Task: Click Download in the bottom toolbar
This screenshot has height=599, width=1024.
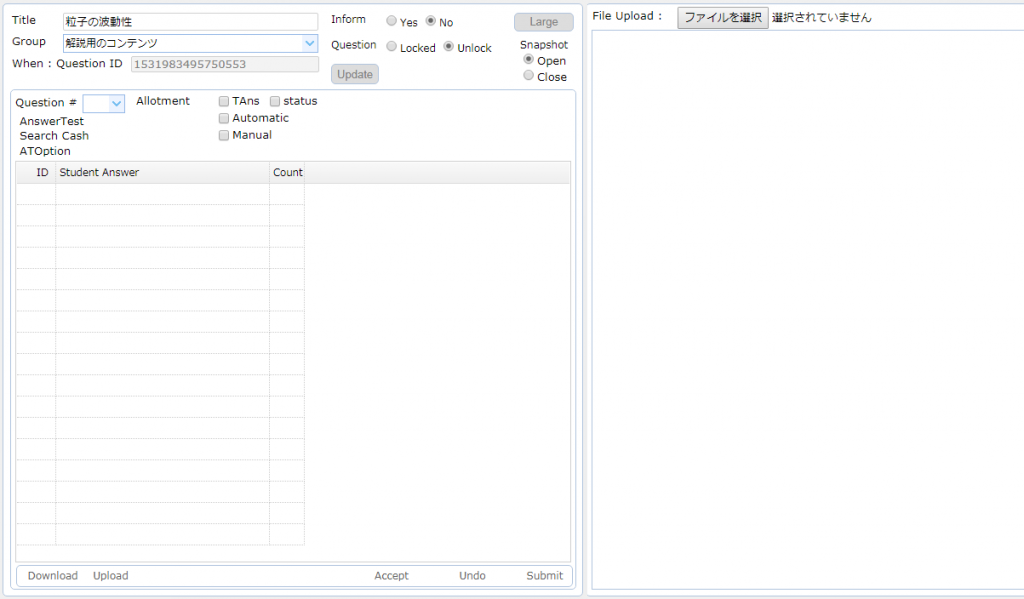Action: pos(52,576)
